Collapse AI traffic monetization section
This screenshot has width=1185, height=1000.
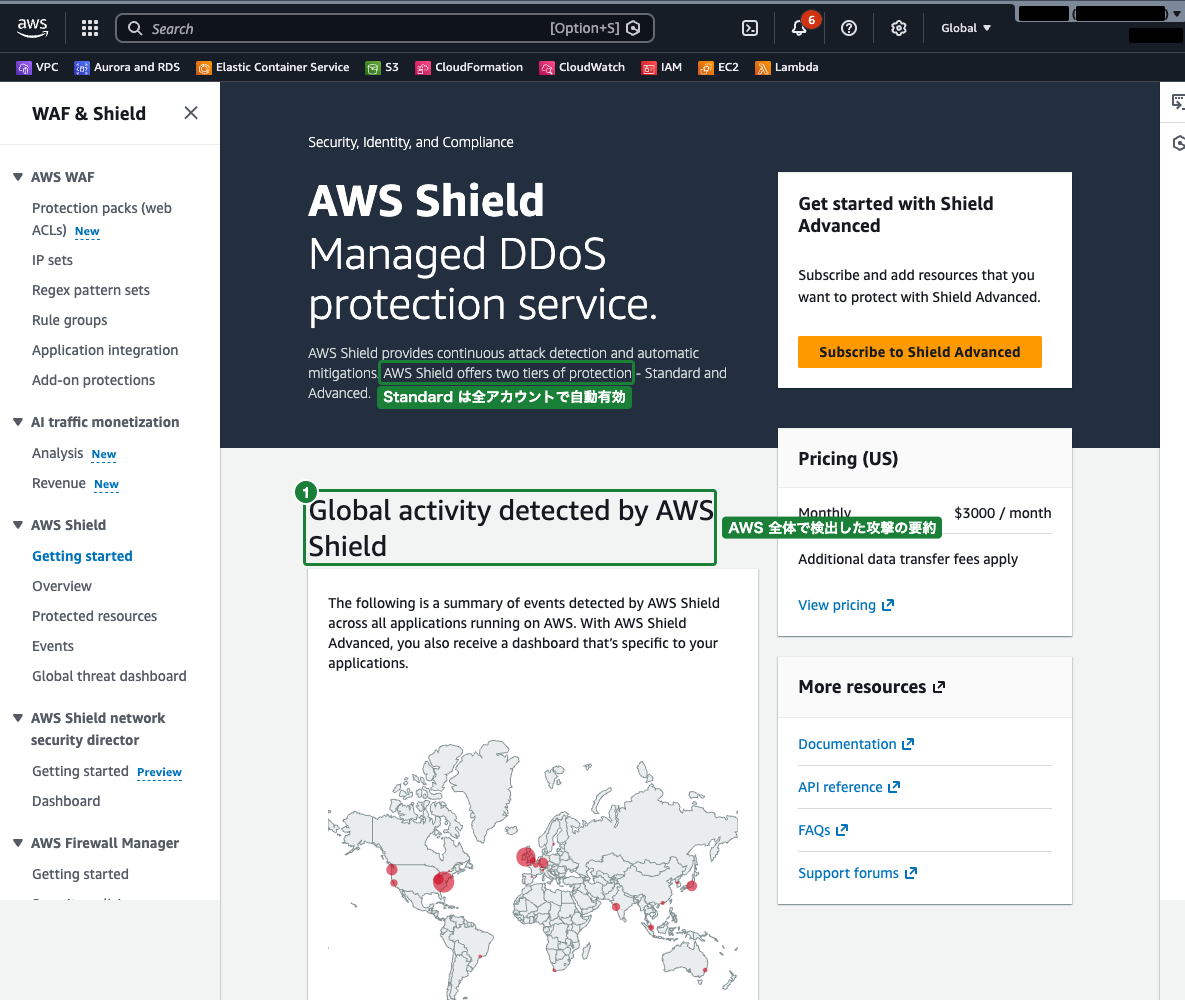tap(18, 422)
